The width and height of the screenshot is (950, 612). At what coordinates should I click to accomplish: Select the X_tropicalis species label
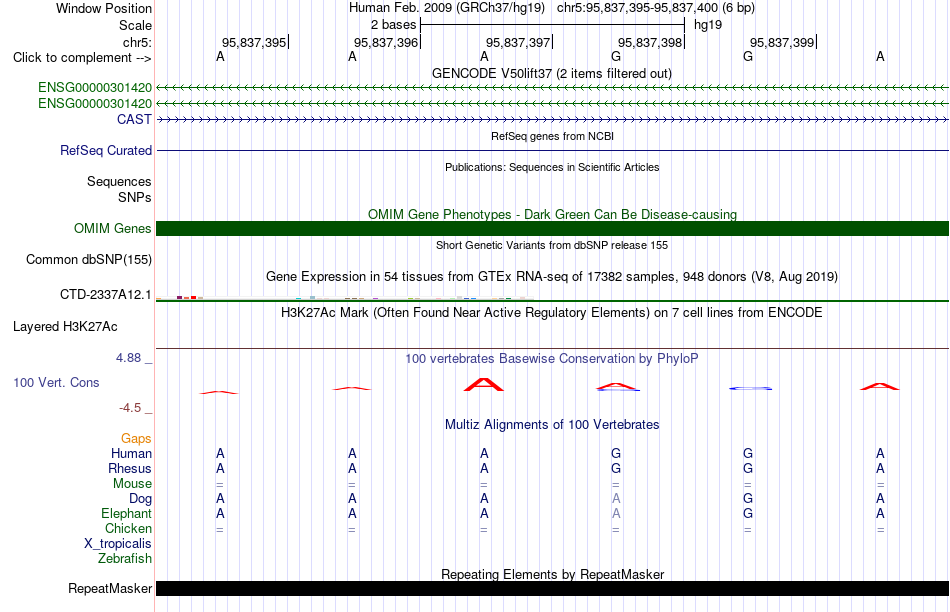click(x=118, y=544)
